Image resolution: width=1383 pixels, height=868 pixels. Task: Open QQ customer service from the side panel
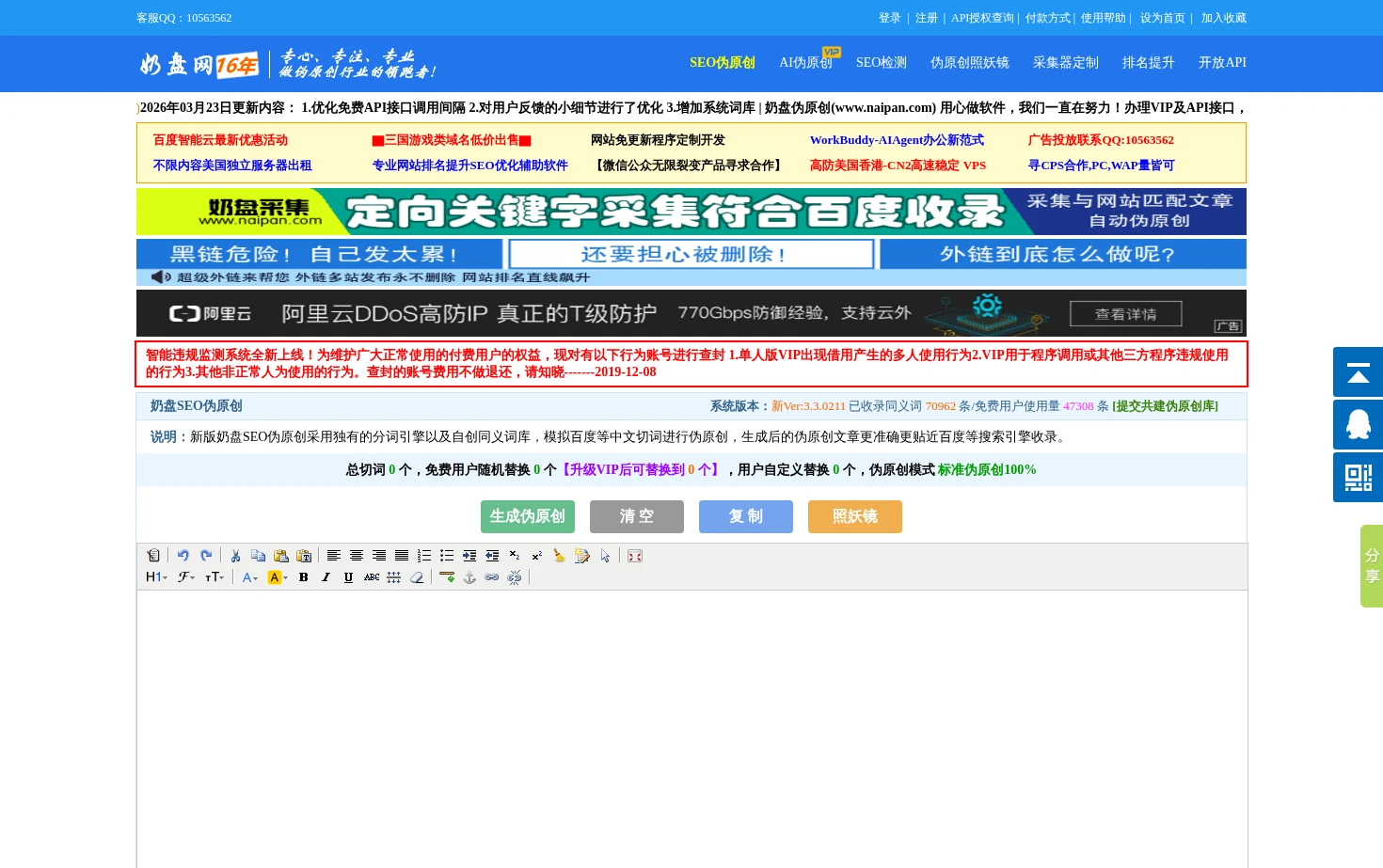1358,424
